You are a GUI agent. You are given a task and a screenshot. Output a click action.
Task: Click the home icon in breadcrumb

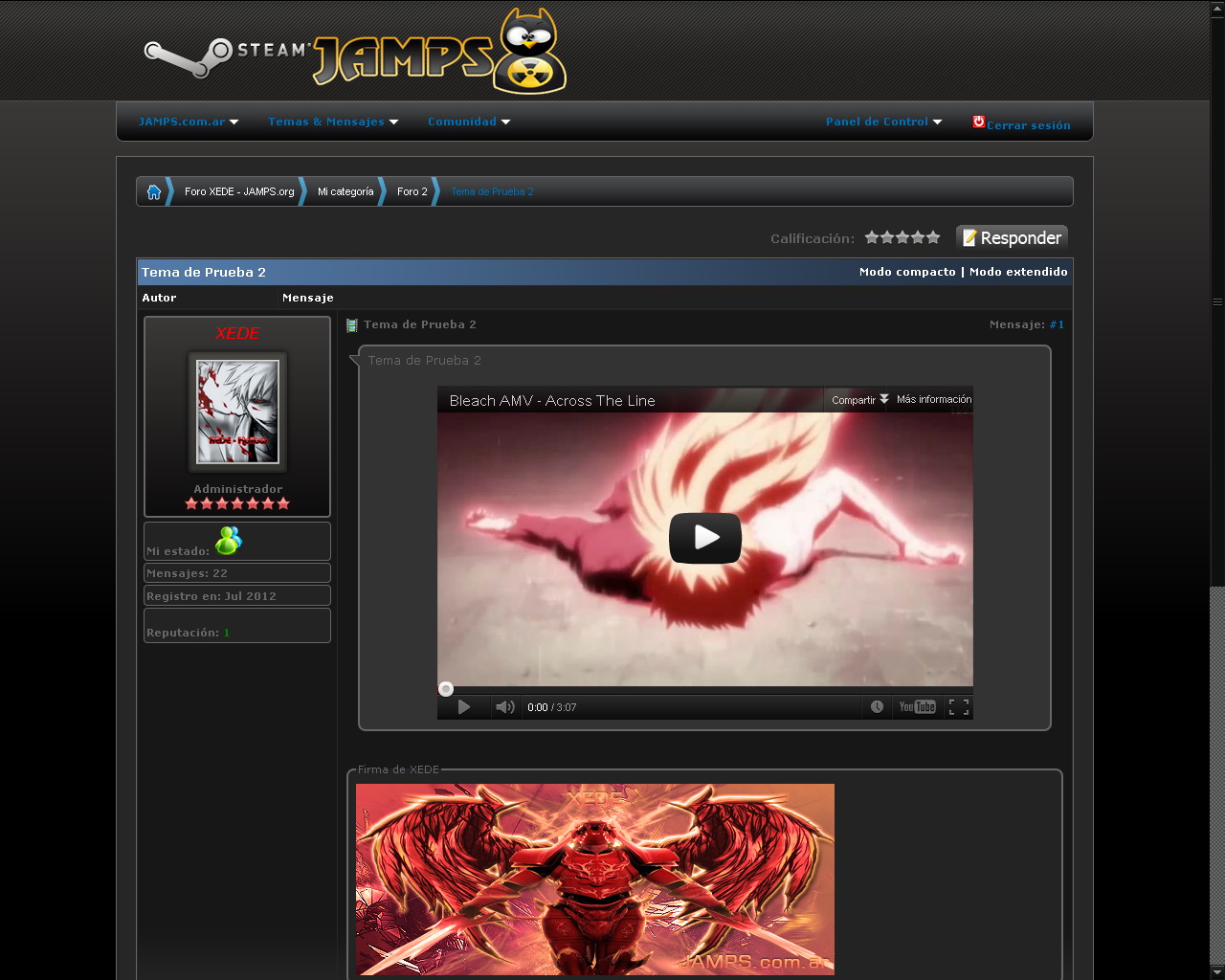tap(154, 191)
